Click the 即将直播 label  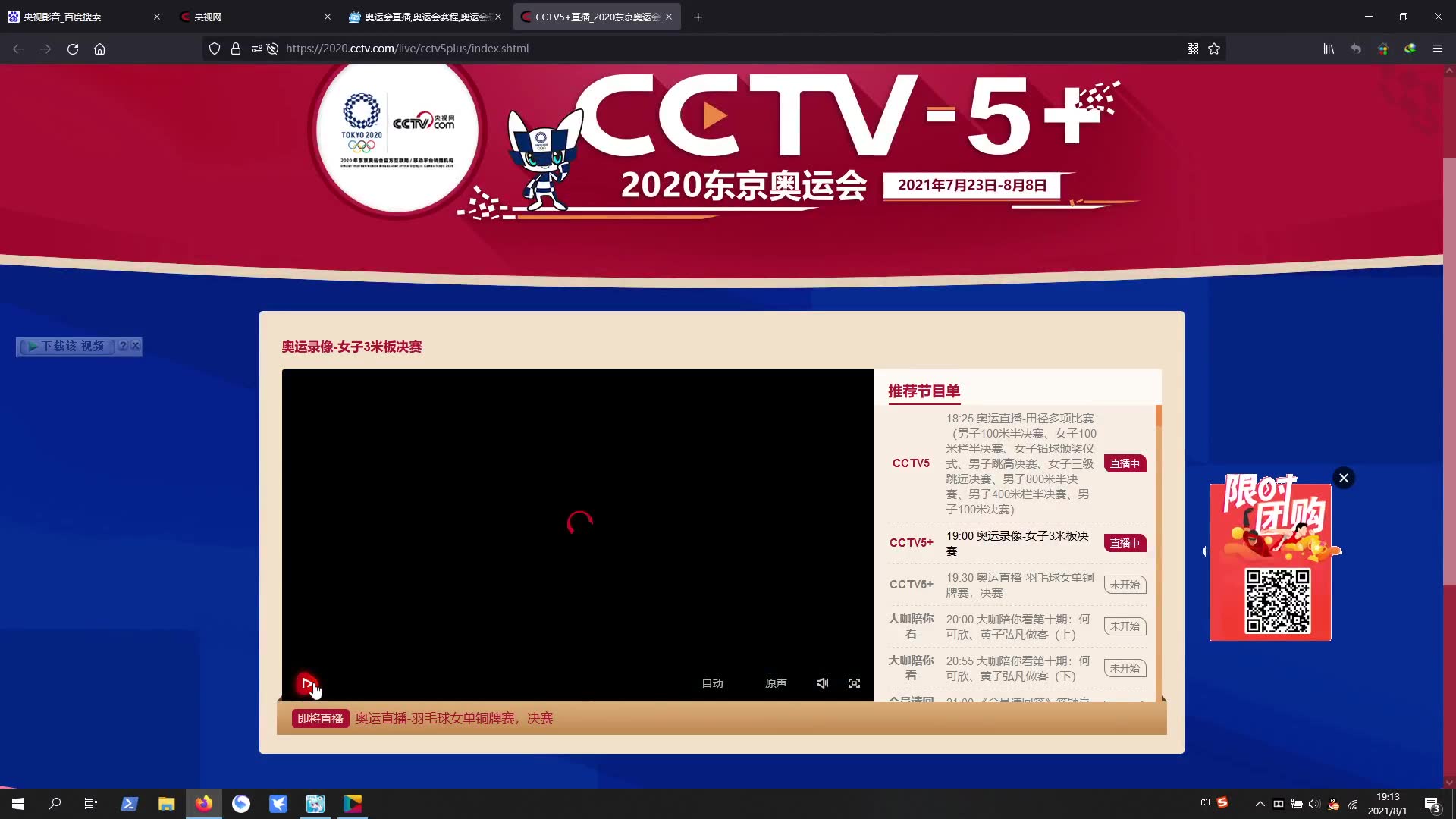[320, 718]
